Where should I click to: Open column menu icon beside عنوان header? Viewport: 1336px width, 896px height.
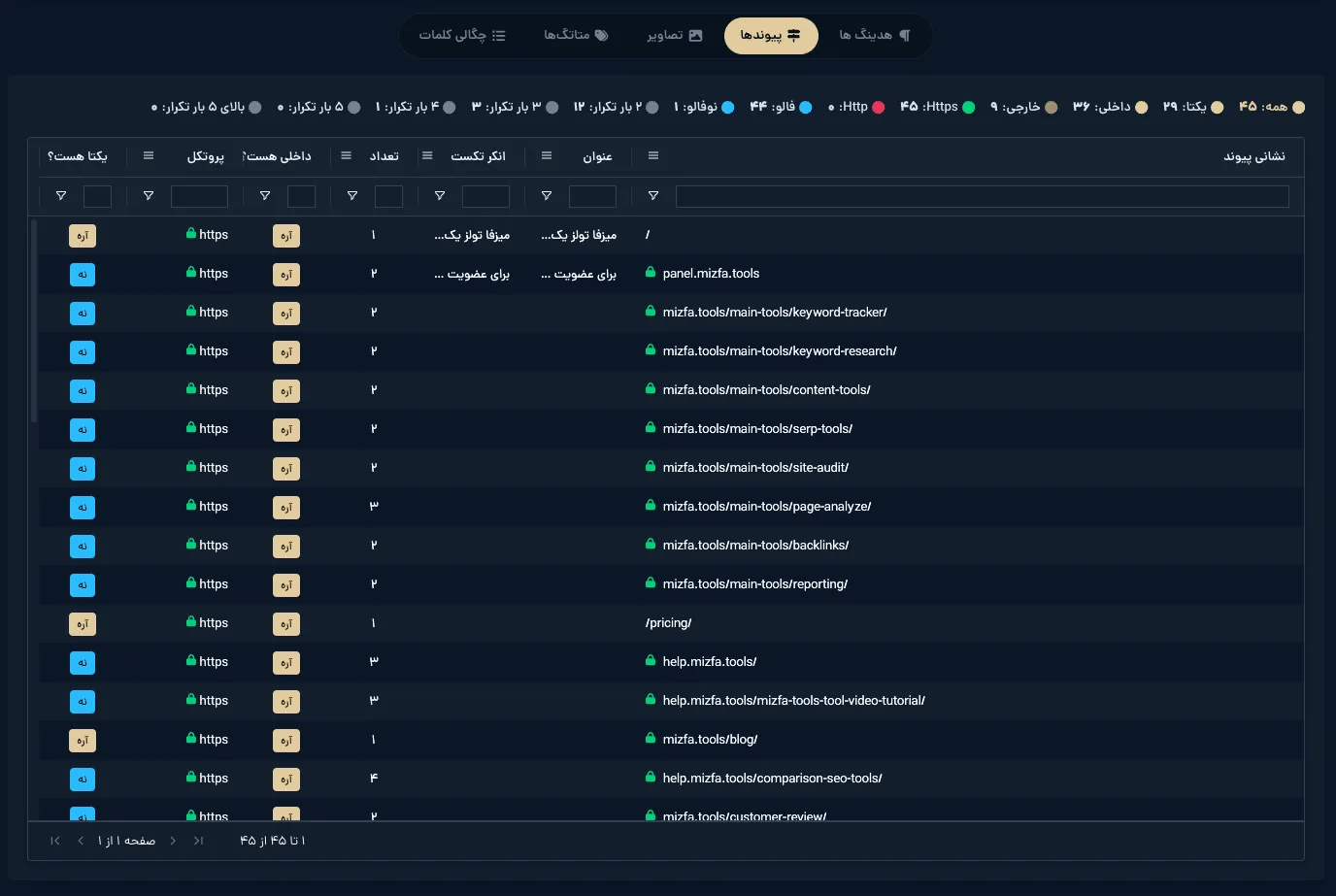pyautogui.click(x=547, y=155)
